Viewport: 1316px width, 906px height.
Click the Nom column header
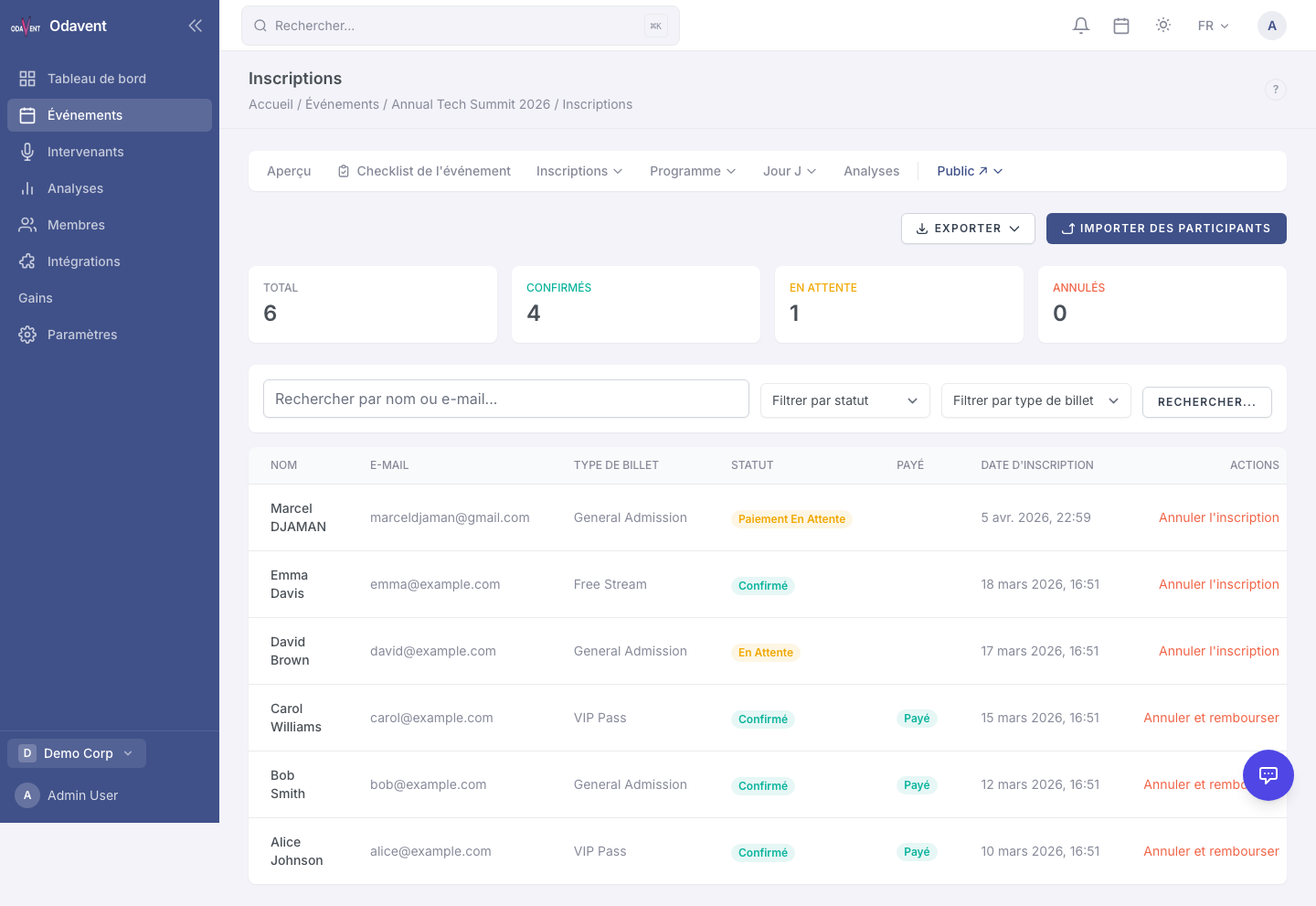tap(283, 465)
